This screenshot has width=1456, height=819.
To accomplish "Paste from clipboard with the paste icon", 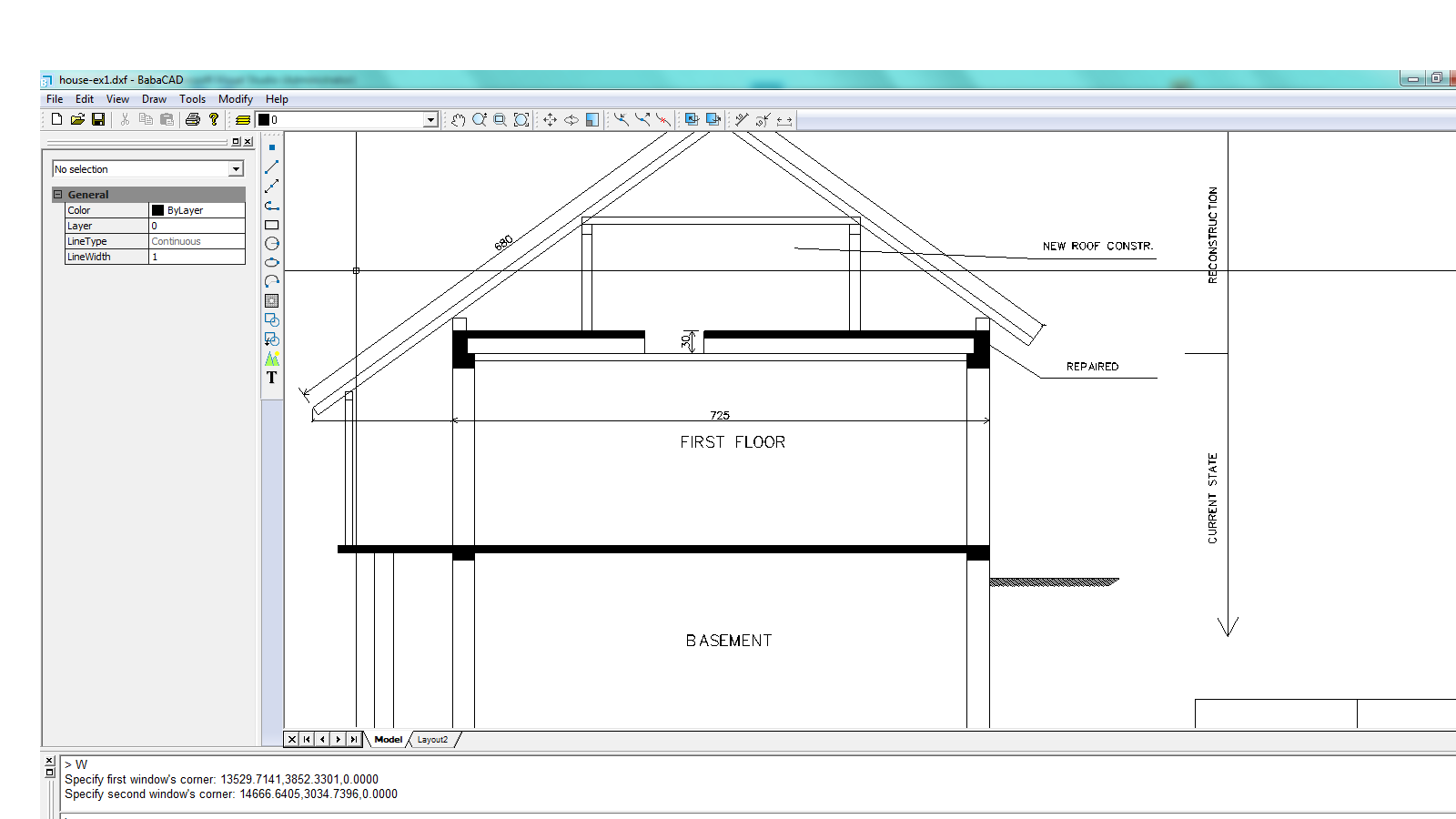I will click(167, 119).
